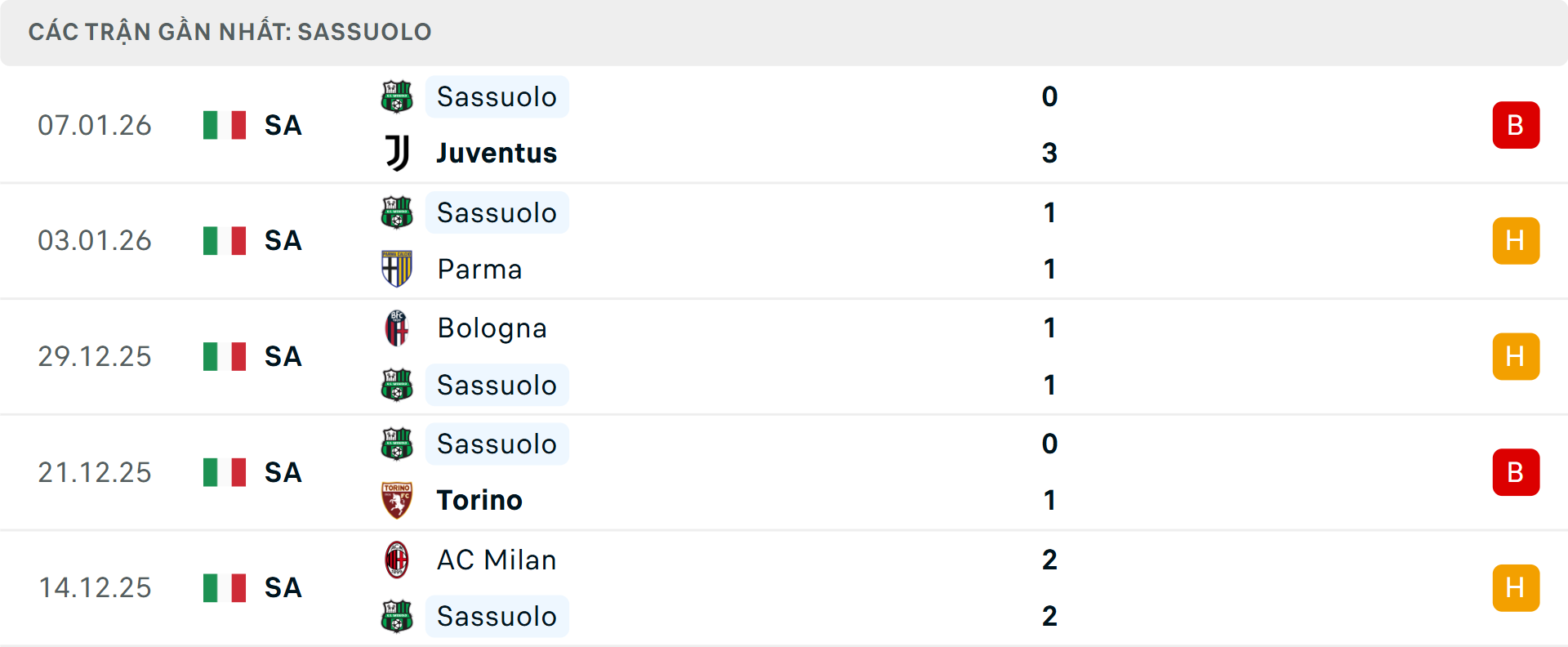
Task: Select the AC Milan club logo
Action: 397,560
